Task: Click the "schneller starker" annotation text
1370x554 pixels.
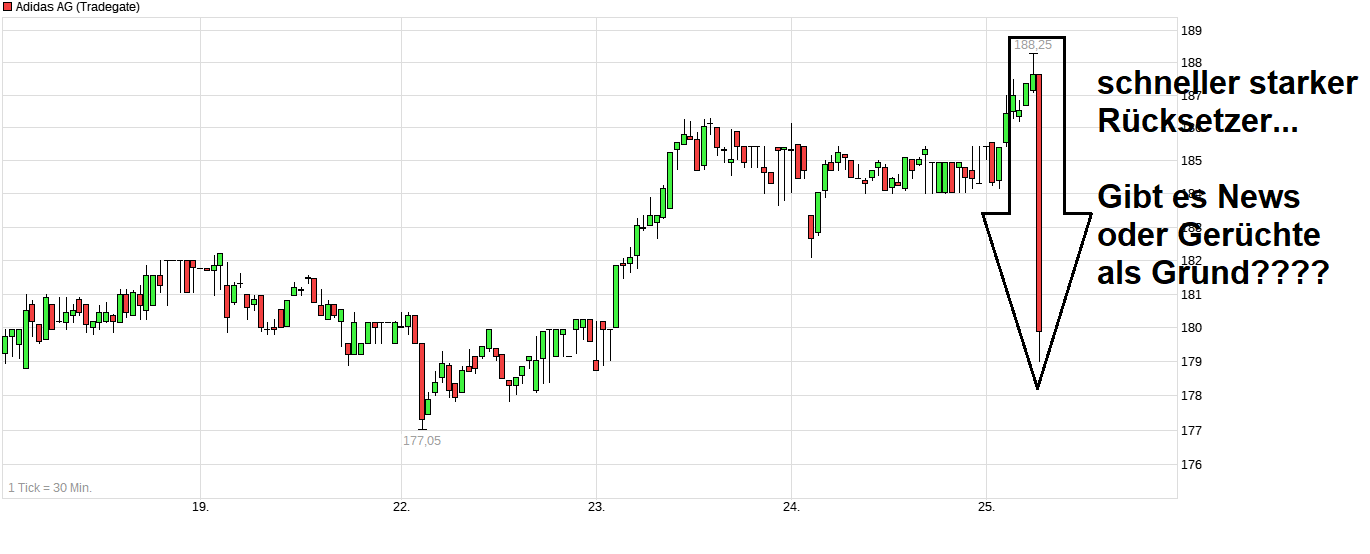Action: tap(1228, 84)
